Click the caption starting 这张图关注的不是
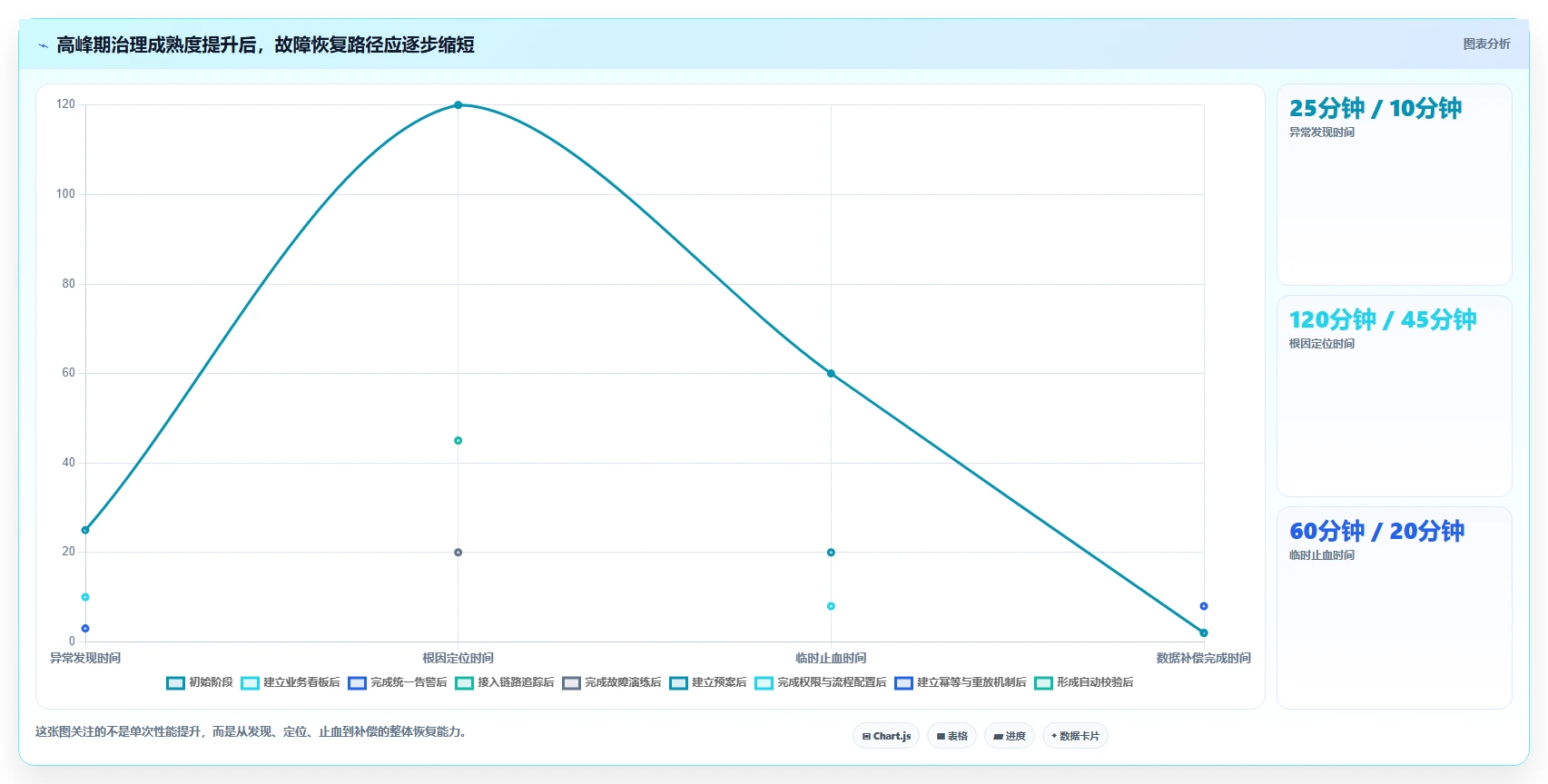 tap(253, 731)
